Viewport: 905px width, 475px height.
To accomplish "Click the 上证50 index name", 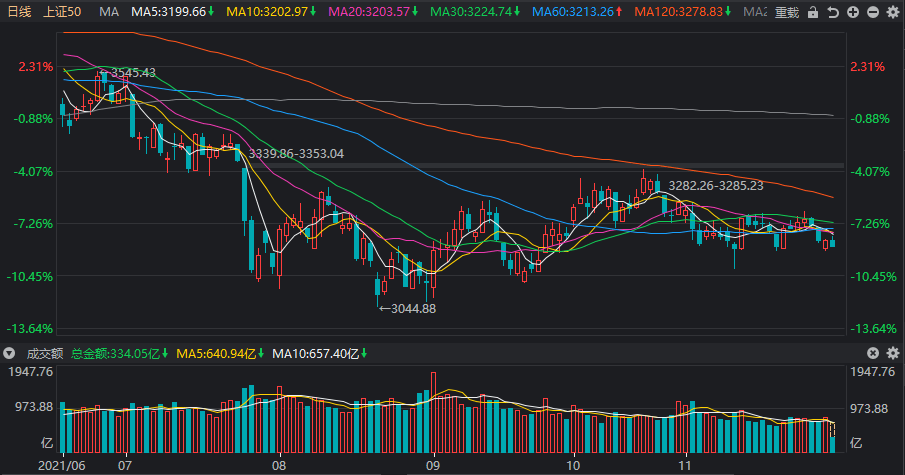I will tap(62, 12).
